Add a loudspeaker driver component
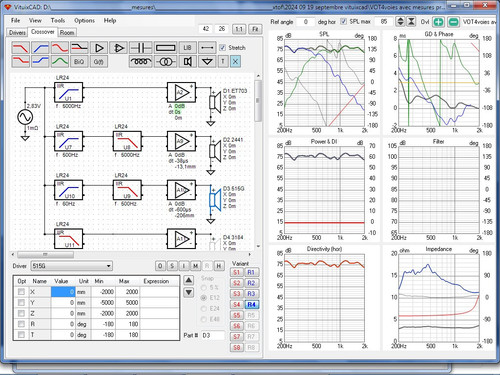The height and width of the screenshot is (375, 500). coord(187,61)
